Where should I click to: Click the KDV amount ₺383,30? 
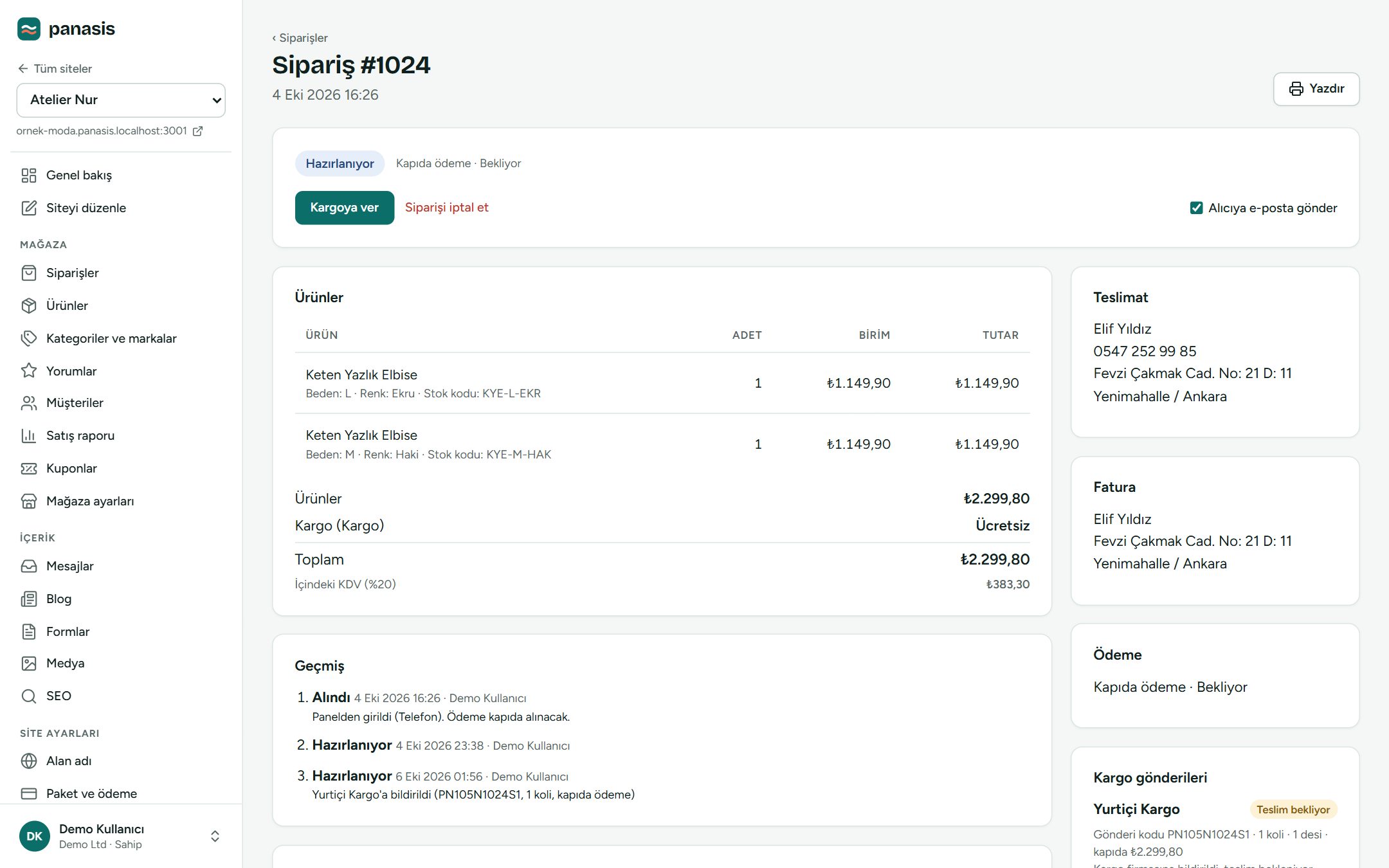click(x=1008, y=584)
